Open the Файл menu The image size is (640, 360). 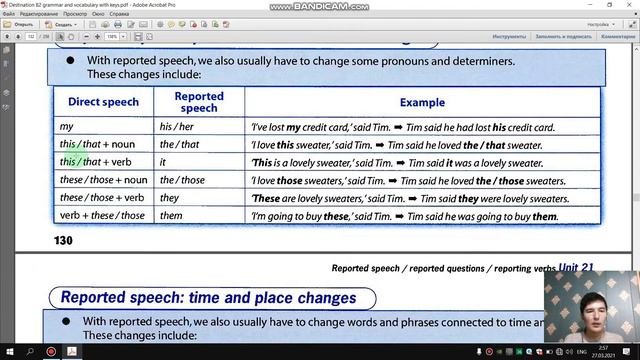coord(9,14)
